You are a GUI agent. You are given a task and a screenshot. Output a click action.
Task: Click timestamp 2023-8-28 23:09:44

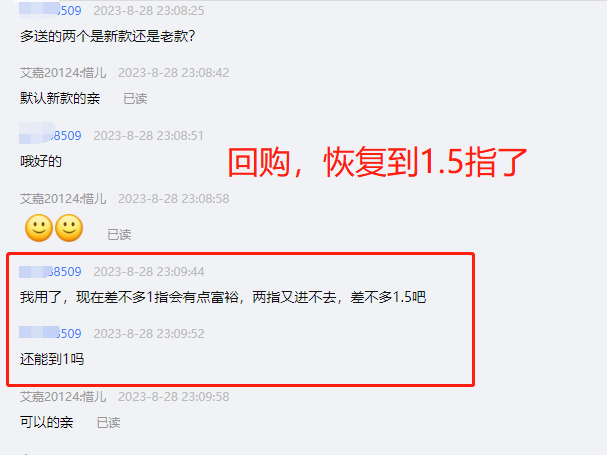point(149,272)
